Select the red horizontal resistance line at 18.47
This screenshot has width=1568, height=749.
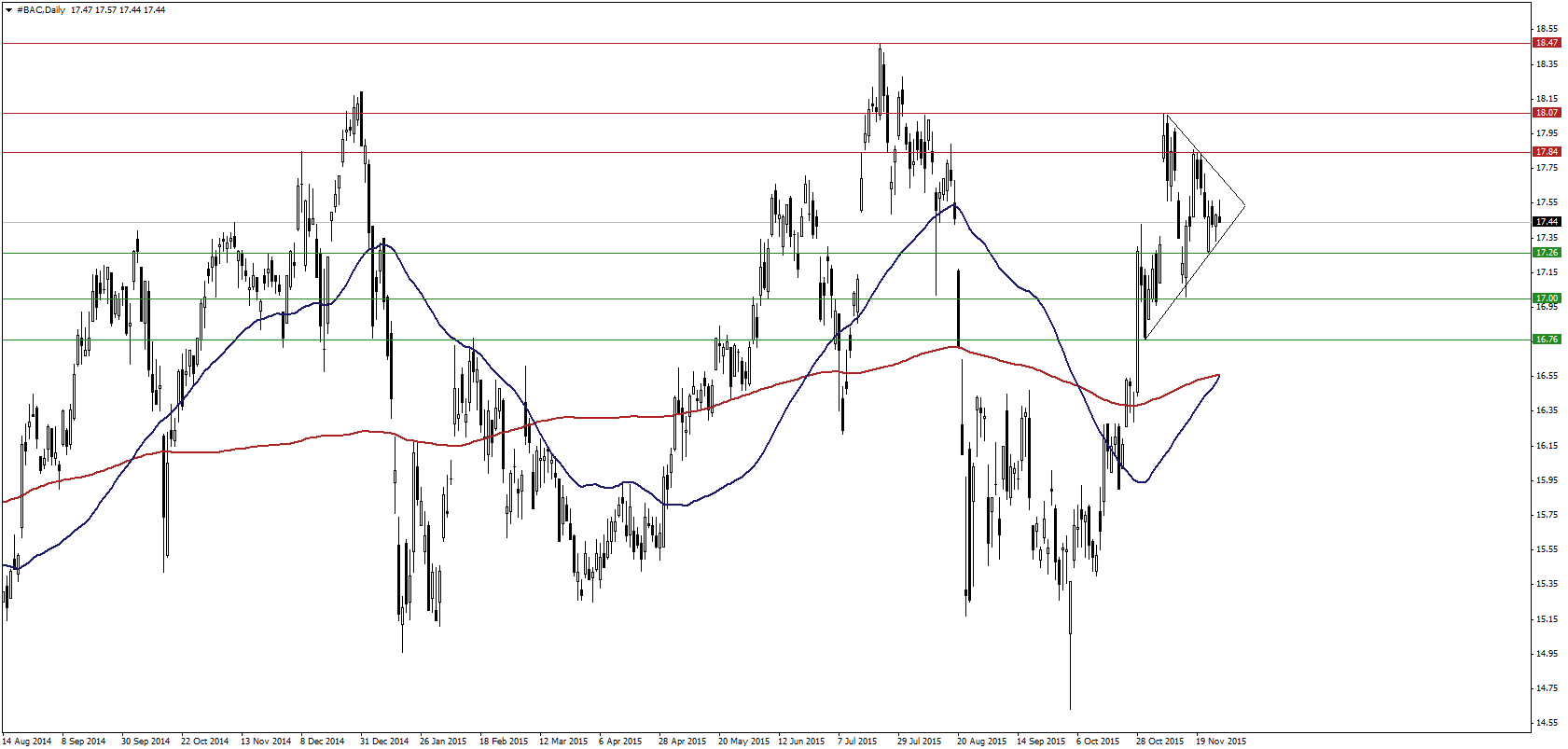(x=765, y=43)
